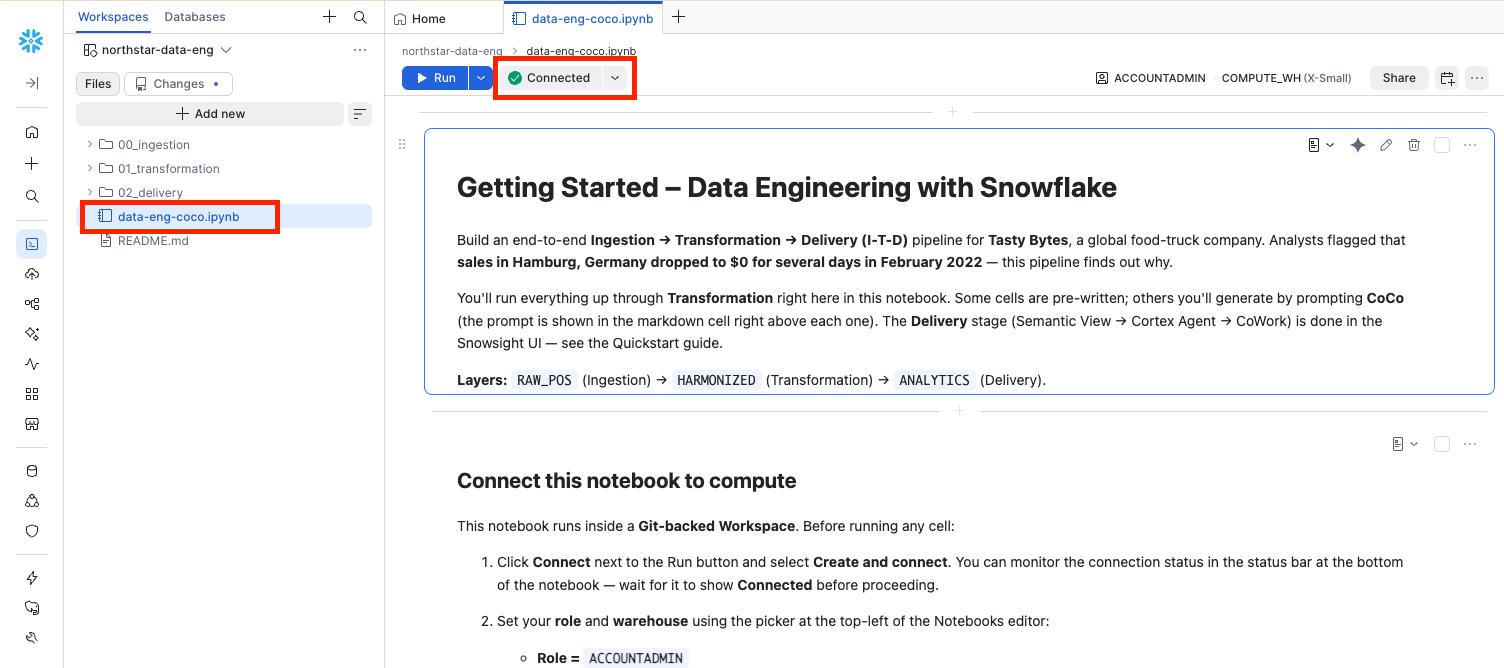Click the Run button
This screenshot has width=1504, height=668.
[435, 78]
